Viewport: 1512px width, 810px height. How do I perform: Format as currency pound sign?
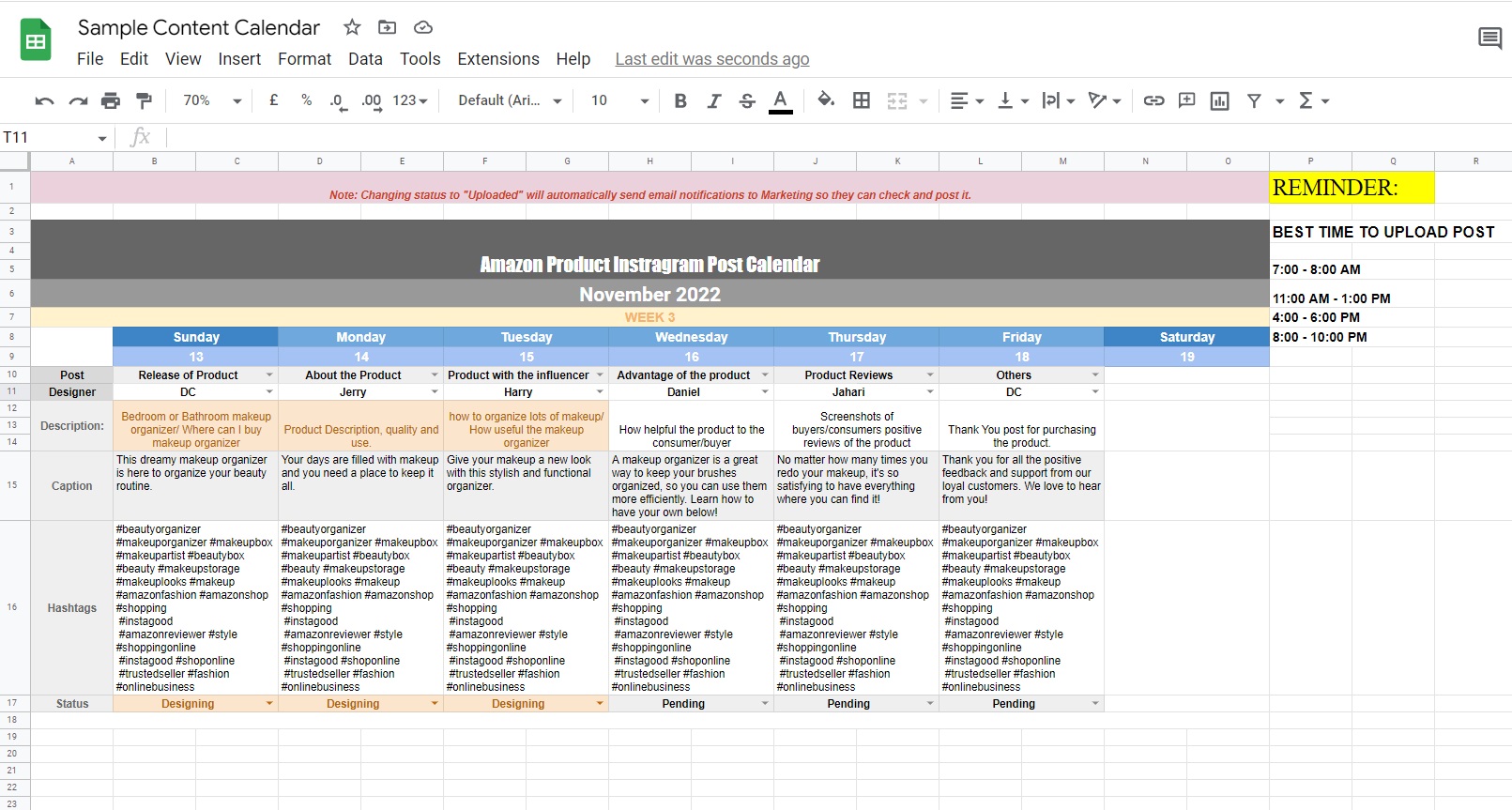(x=273, y=99)
